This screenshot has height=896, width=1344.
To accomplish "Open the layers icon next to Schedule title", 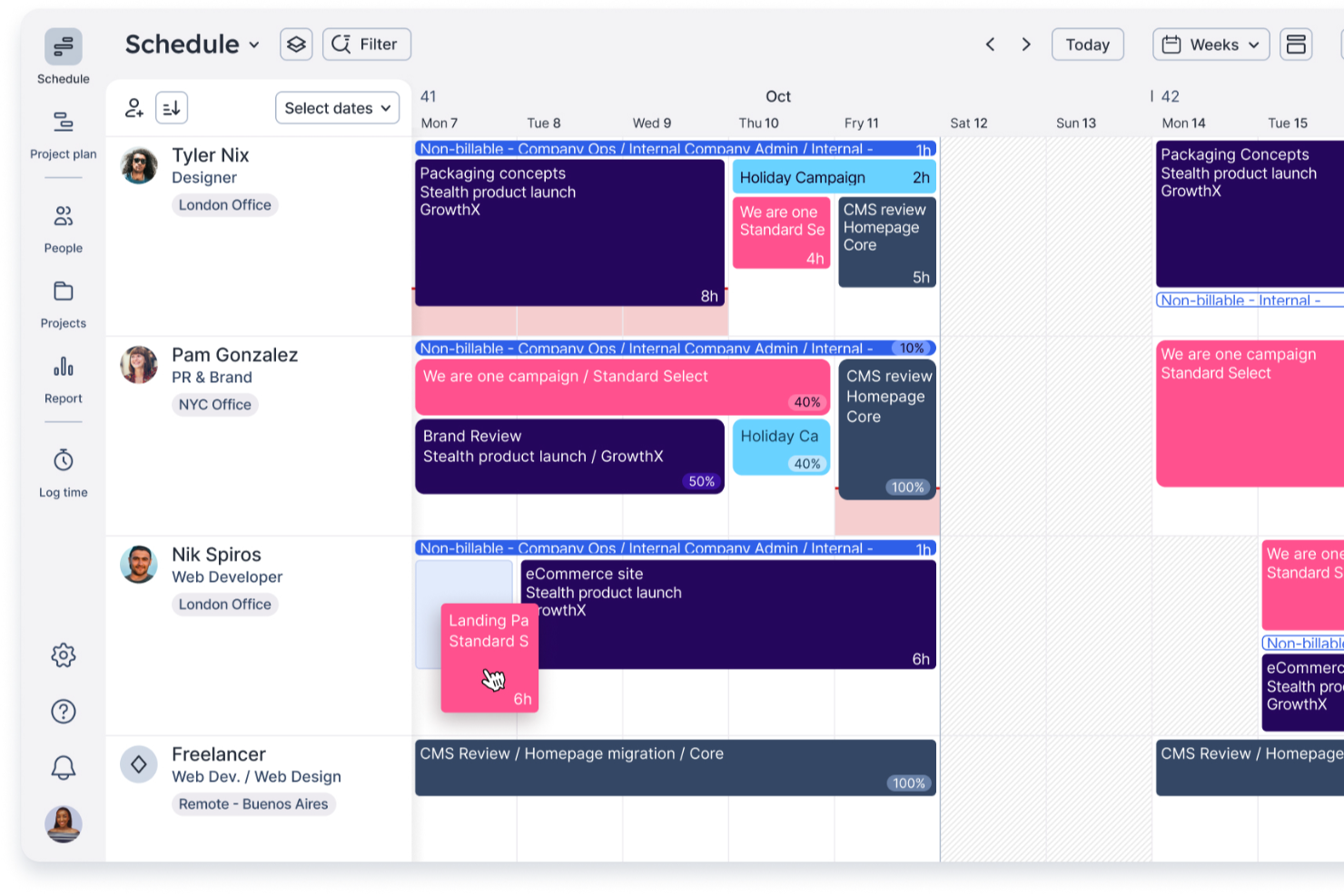I will (295, 44).
